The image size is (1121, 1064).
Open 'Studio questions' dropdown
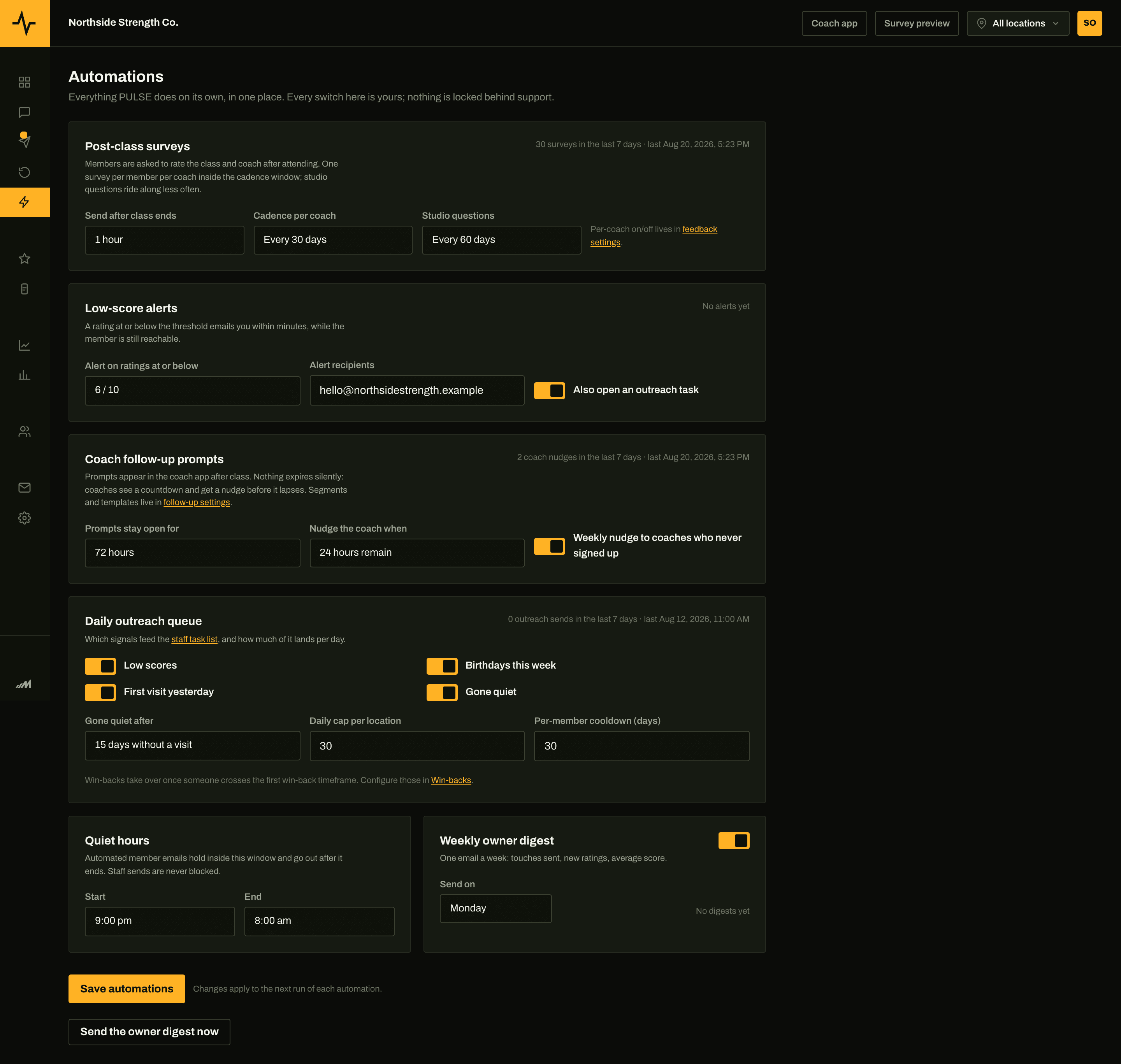click(501, 240)
